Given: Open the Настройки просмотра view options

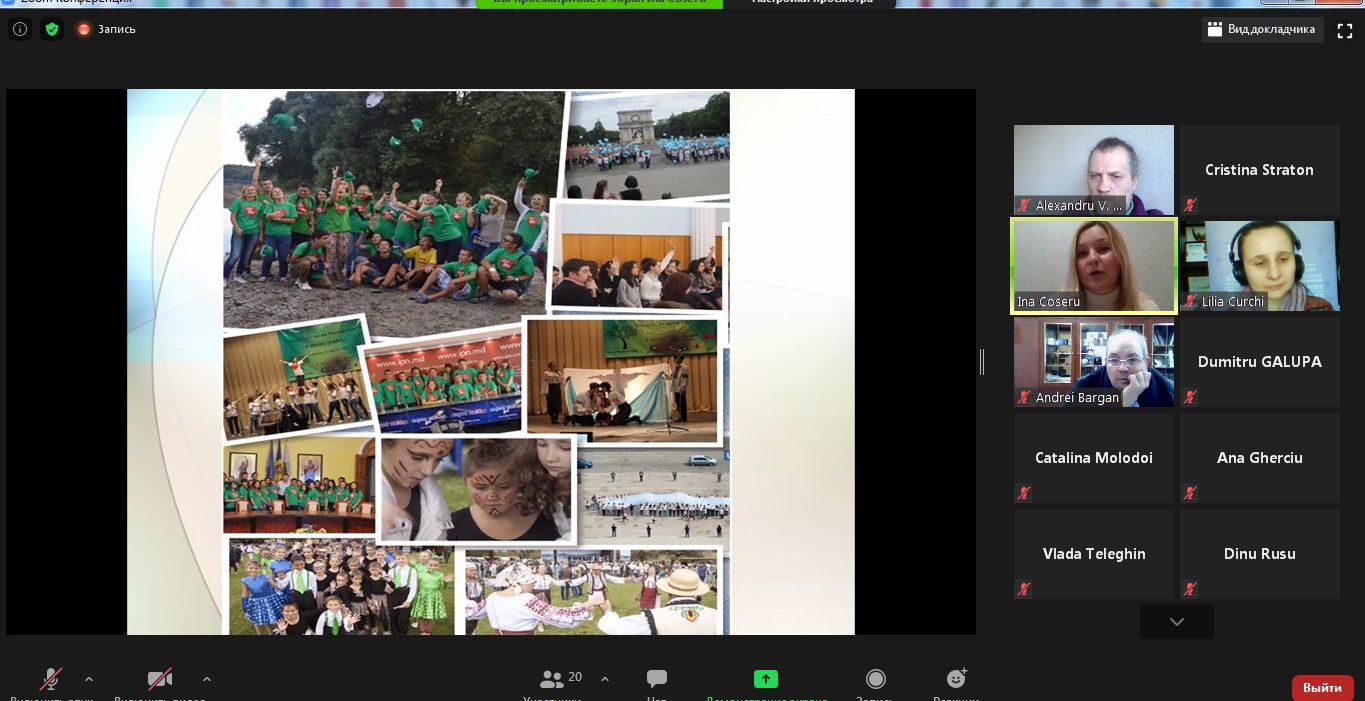Looking at the screenshot, I should coord(812,3).
